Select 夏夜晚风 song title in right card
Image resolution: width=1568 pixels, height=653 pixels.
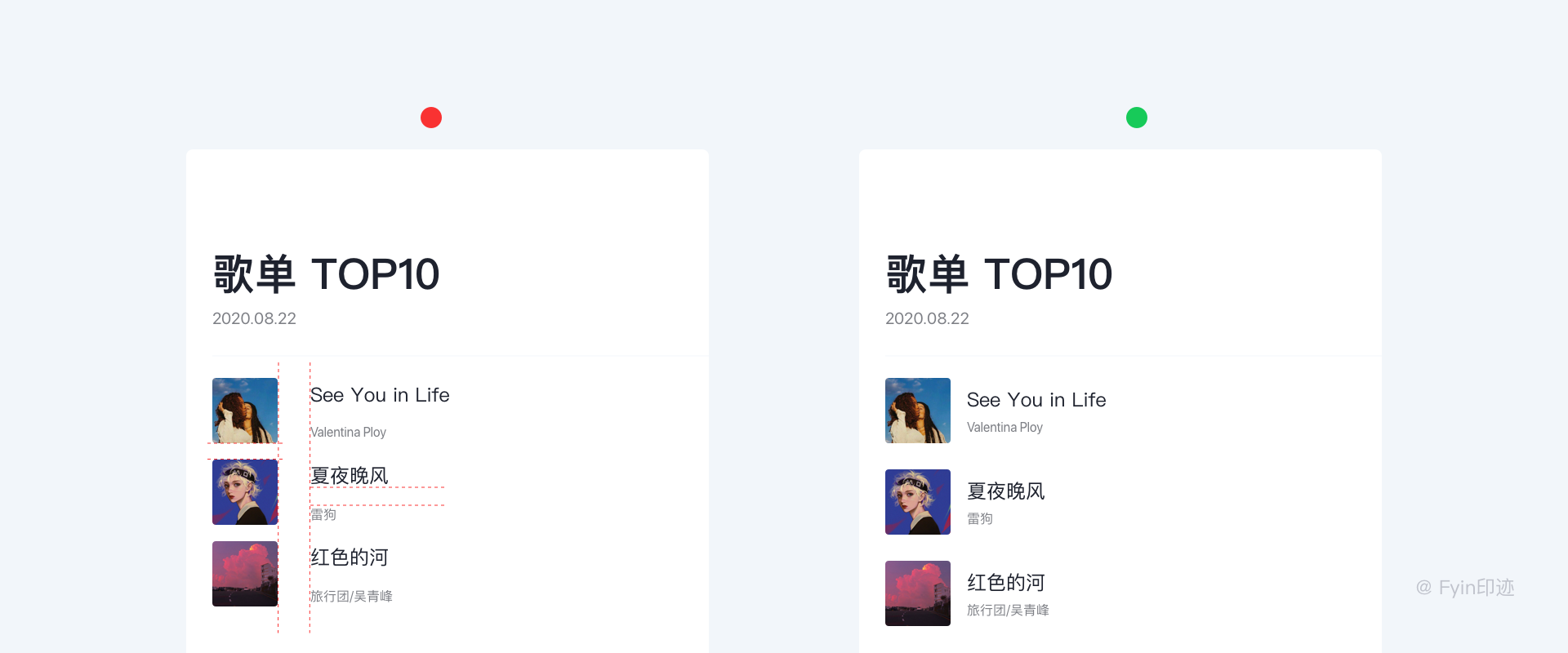[1006, 491]
